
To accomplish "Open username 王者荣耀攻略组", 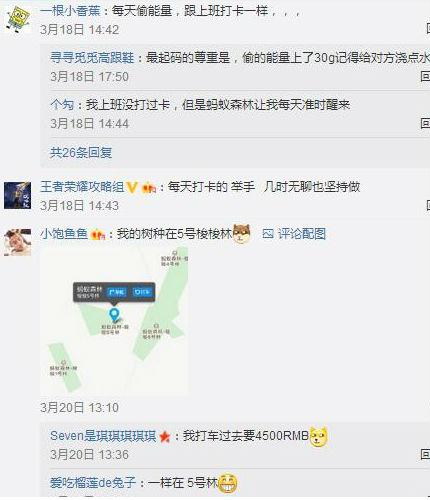I will point(82,187).
